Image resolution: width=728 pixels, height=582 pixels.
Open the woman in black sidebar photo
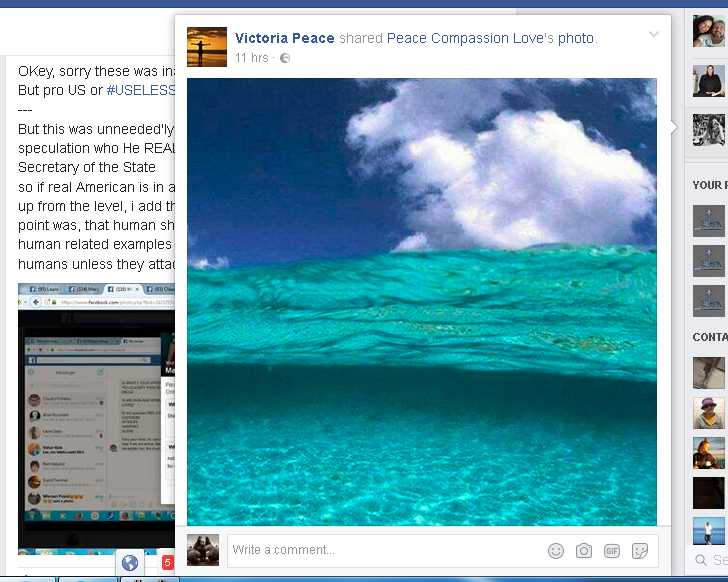click(x=708, y=81)
